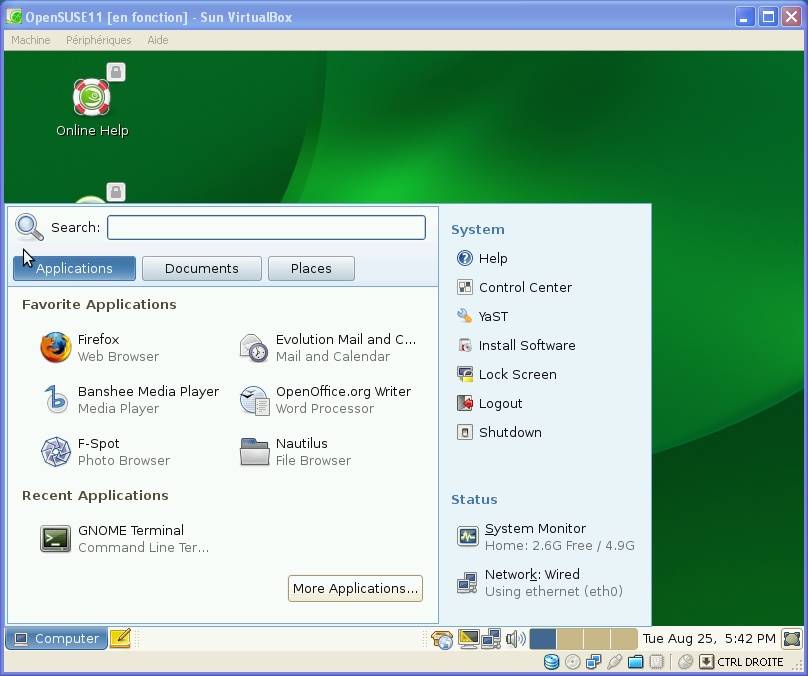Screen dimensions: 808x676
Task: Select Lock Screen
Action: [x=507, y=374]
